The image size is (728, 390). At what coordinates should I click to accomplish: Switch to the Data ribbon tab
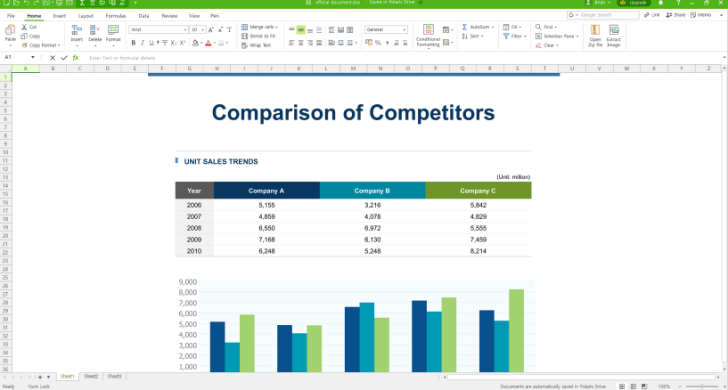(144, 15)
